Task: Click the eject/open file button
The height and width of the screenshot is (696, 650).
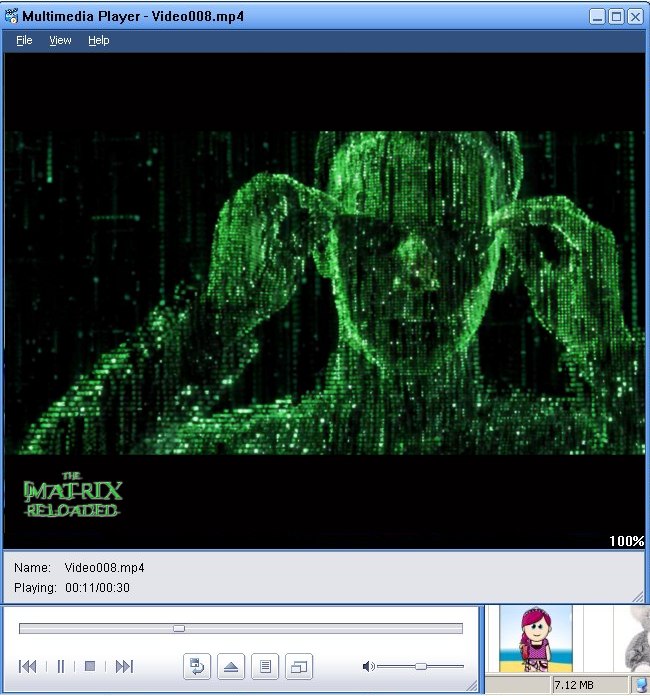Action: click(231, 666)
